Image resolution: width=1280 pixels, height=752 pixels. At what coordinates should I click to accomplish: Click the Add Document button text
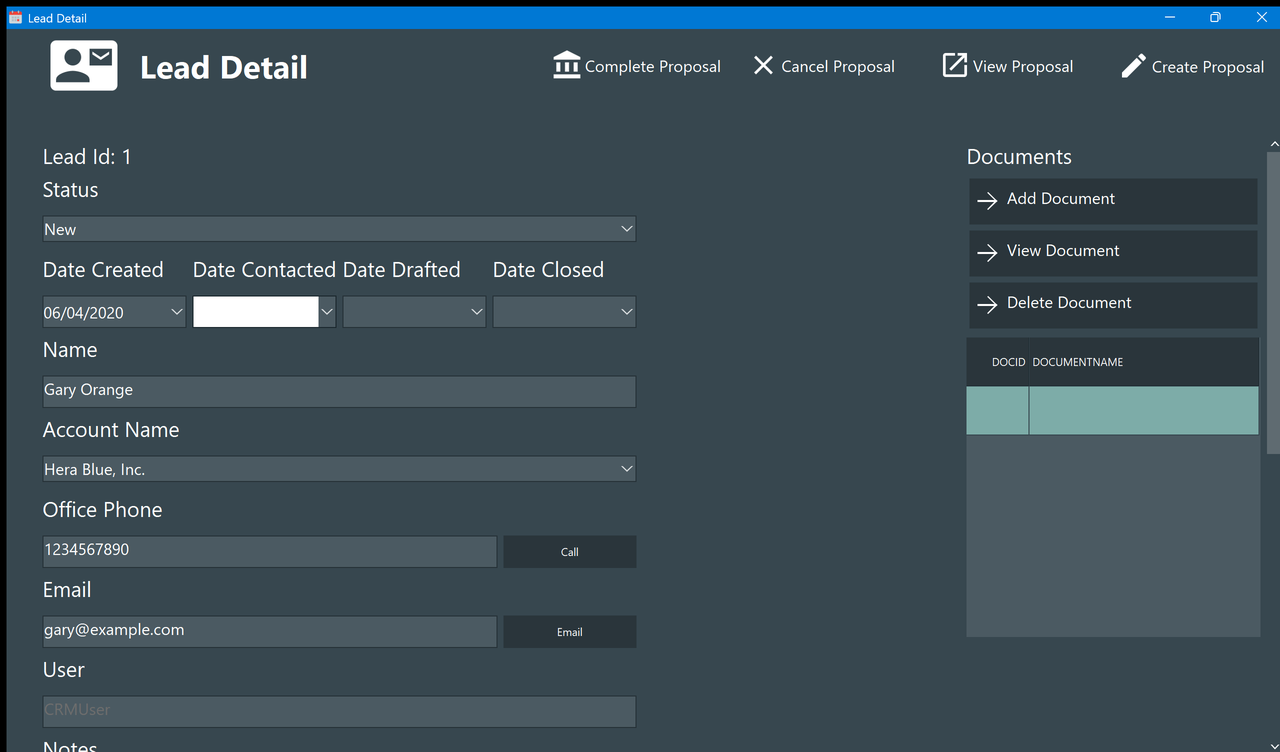click(1061, 198)
